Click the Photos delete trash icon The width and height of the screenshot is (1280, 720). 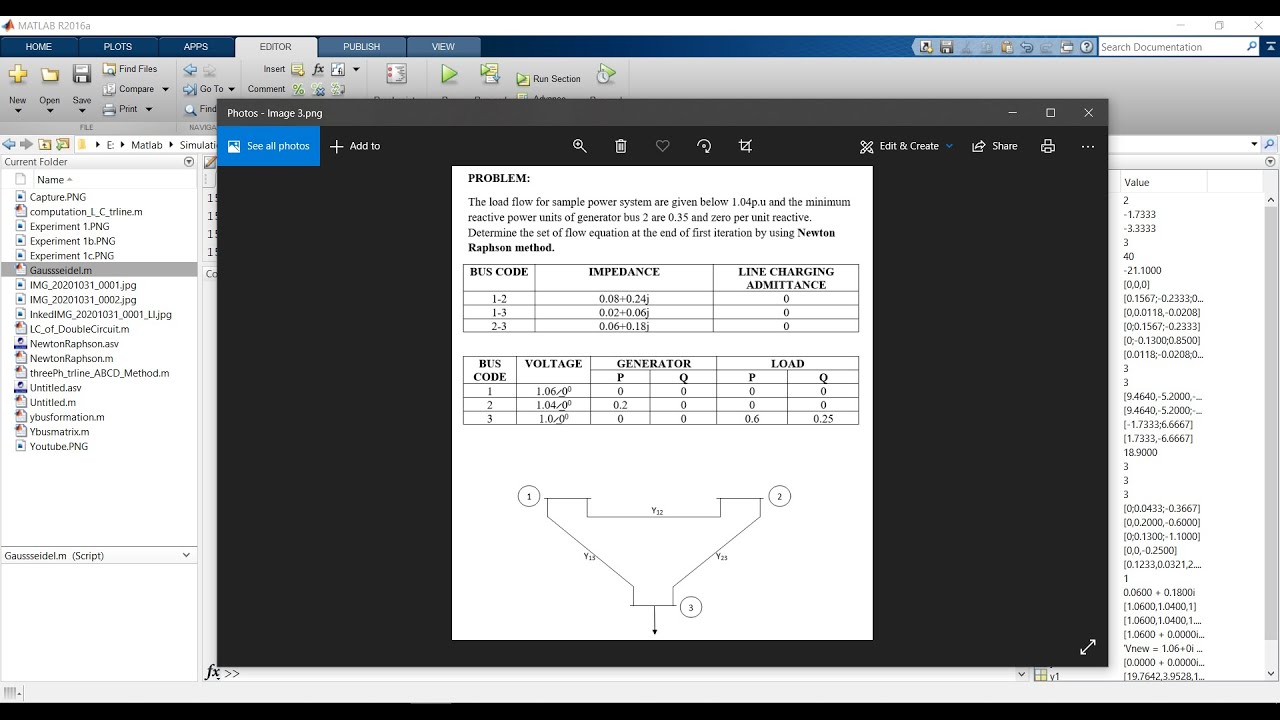coord(621,146)
